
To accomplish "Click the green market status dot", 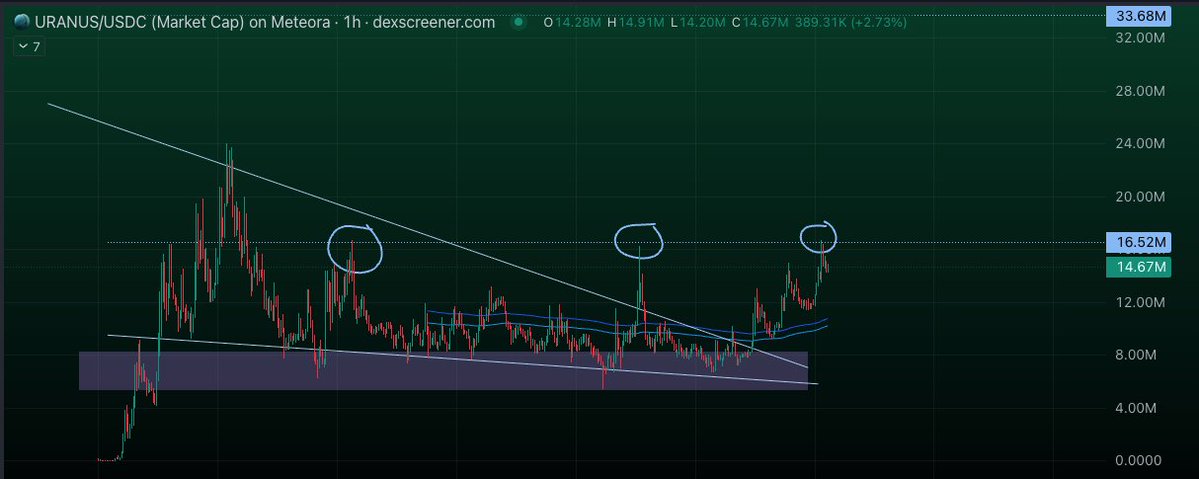I will coord(519,22).
